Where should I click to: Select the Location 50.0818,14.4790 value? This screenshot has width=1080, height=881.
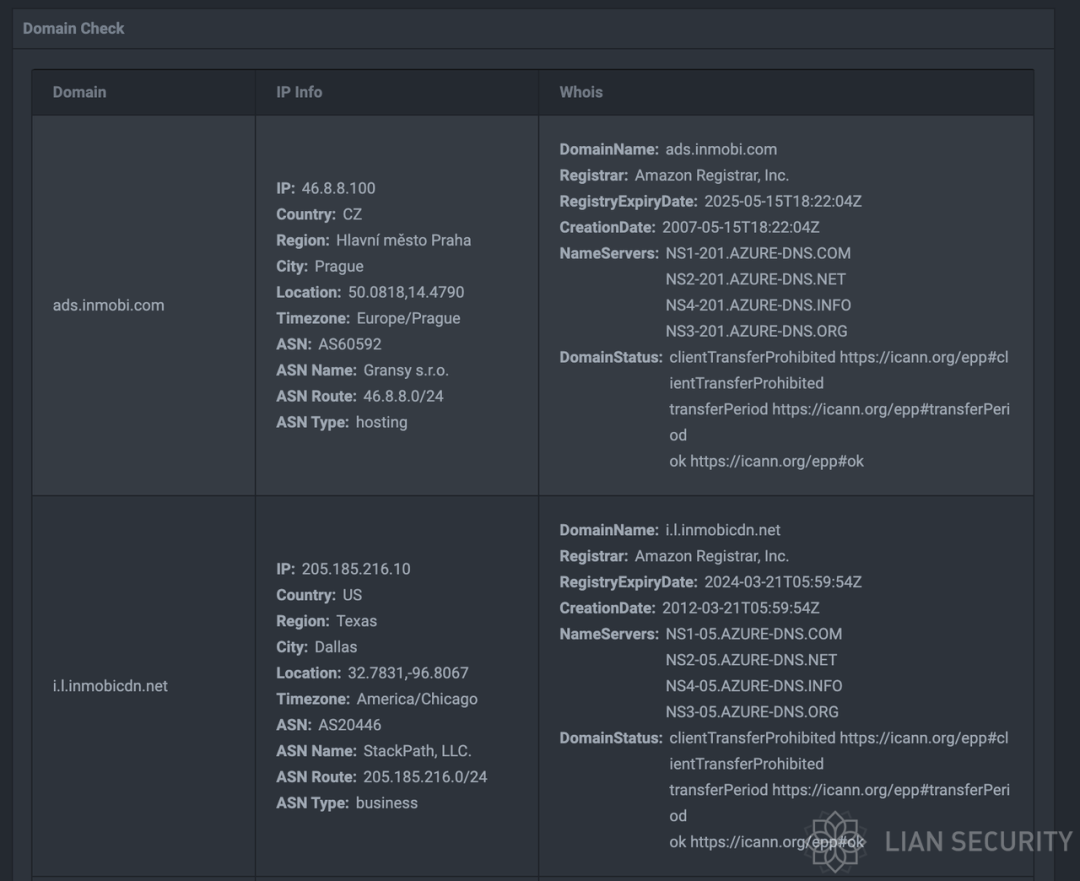[x=406, y=292]
